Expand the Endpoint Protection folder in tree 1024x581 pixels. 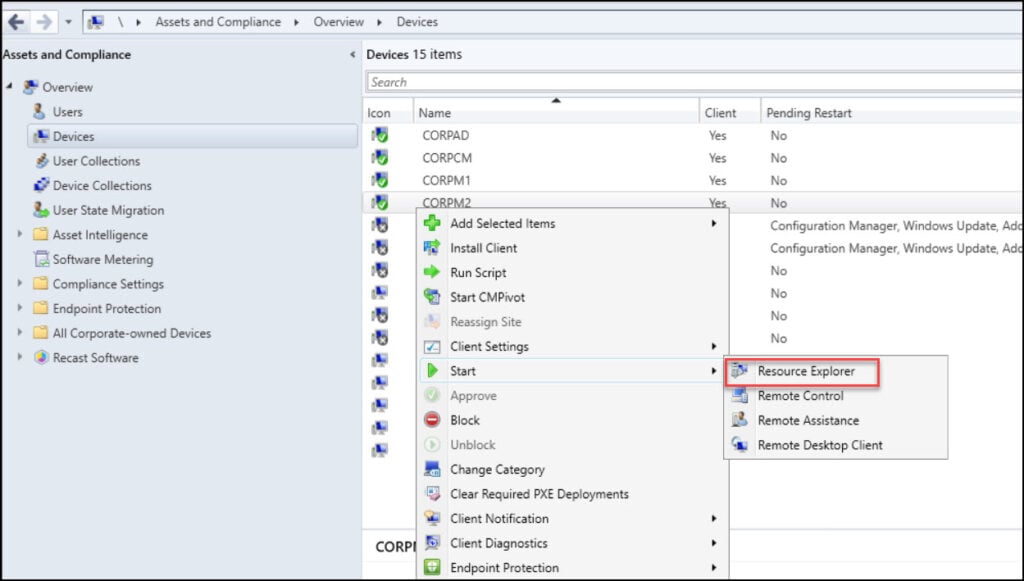click(19, 307)
